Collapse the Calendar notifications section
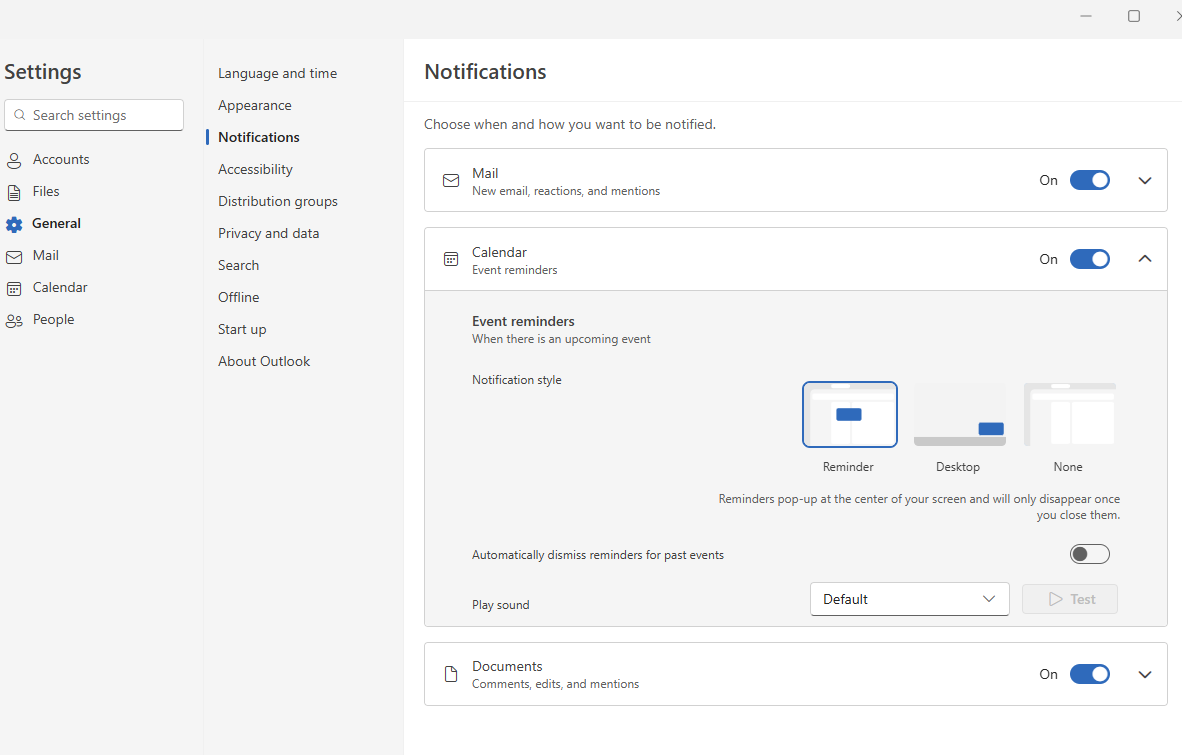Image resolution: width=1182 pixels, height=755 pixels. point(1144,258)
